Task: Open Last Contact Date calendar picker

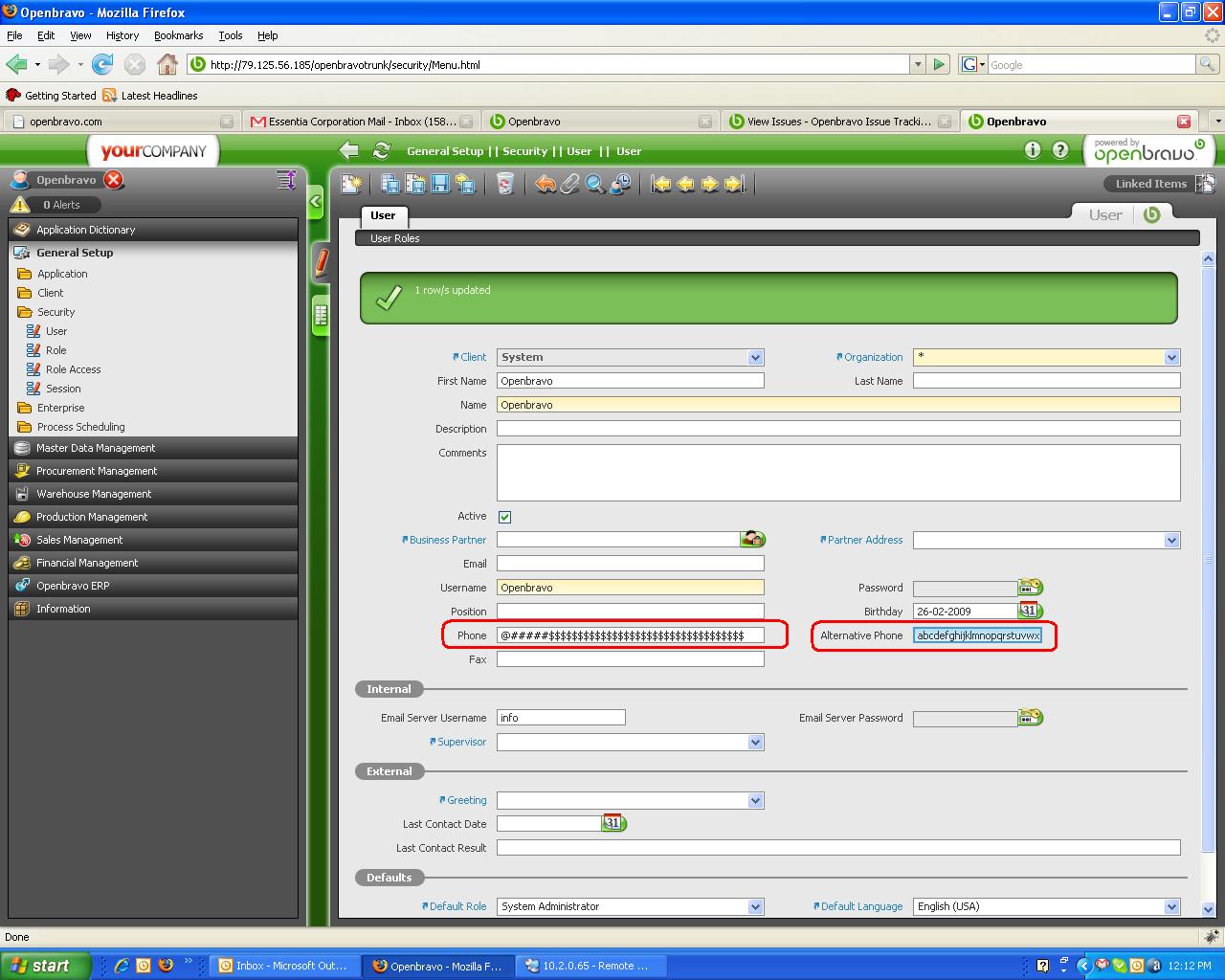Action: [x=613, y=823]
